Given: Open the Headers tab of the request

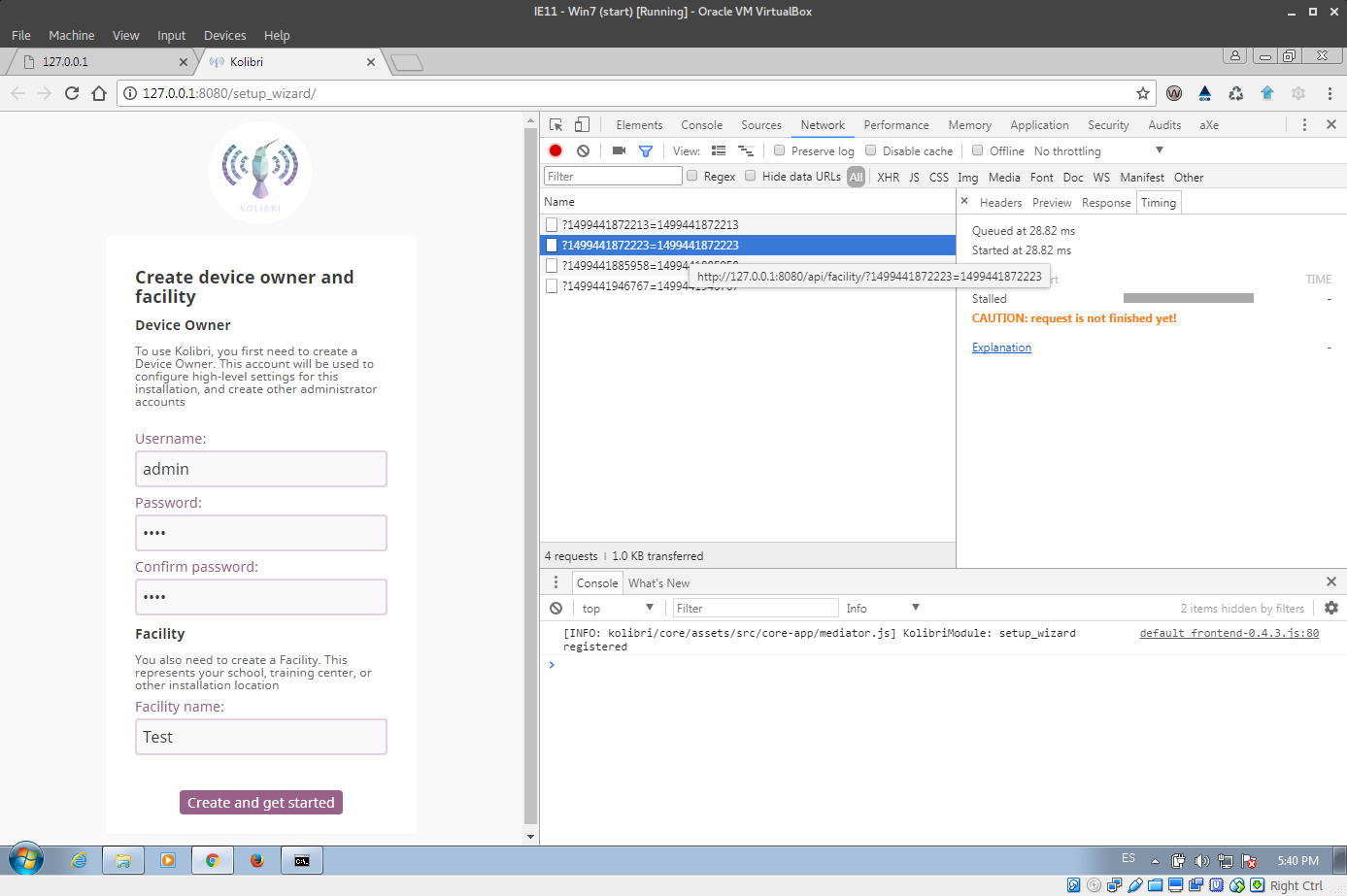Looking at the screenshot, I should click(1000, 202).
